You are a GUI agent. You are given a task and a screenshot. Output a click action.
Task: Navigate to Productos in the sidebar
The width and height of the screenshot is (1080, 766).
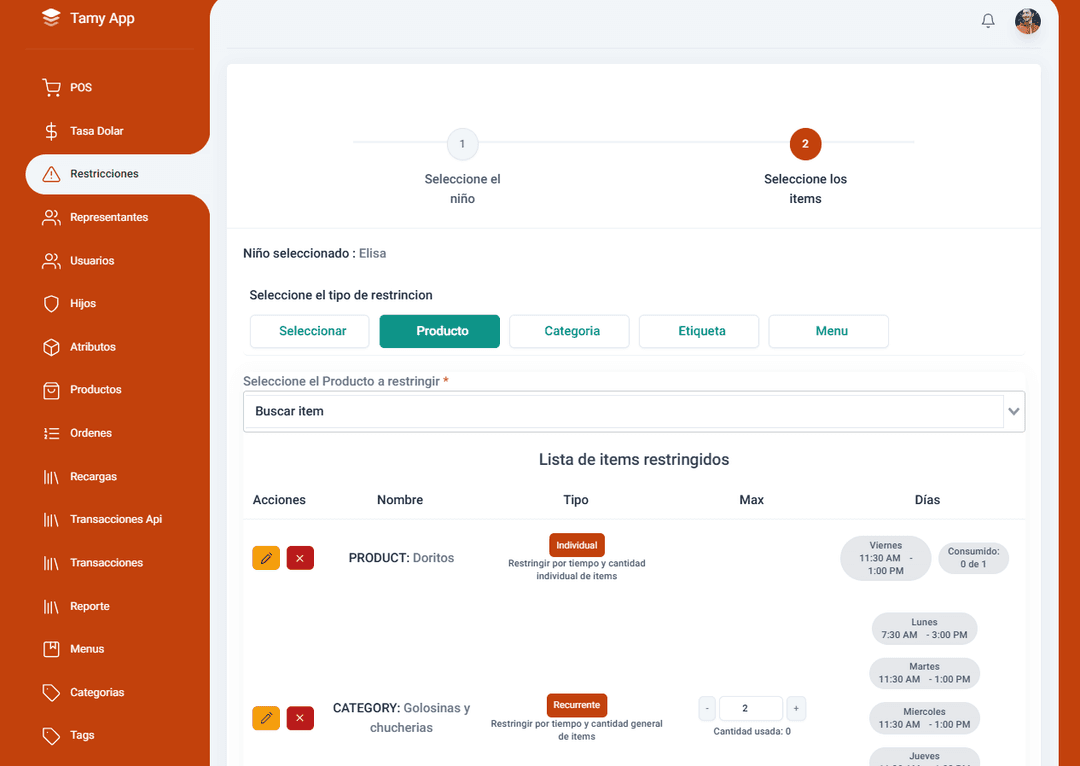tap(95, 390)
